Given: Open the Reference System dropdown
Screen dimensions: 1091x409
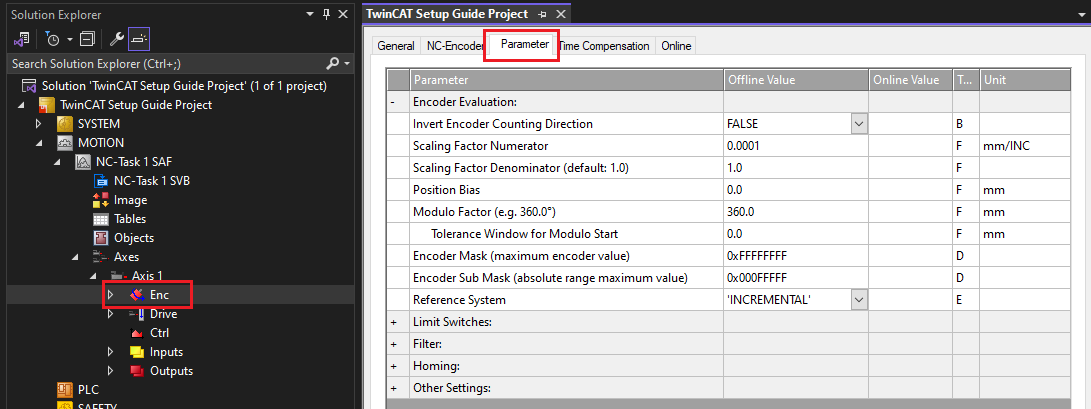Looking at the screenshot, I should tap(859, 300).
